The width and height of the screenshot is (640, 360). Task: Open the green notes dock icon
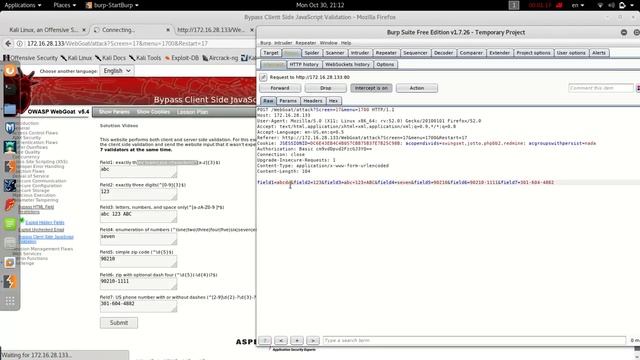coord(10,224)
